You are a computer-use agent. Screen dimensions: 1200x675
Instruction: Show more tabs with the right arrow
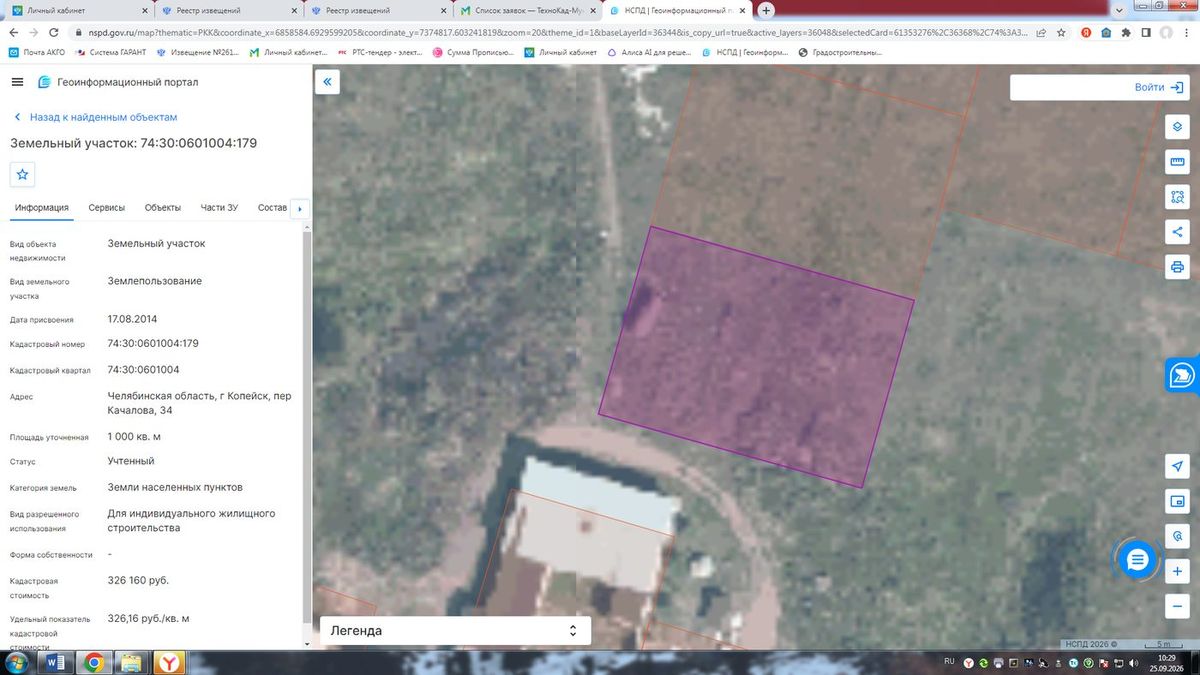click(300, 208)
